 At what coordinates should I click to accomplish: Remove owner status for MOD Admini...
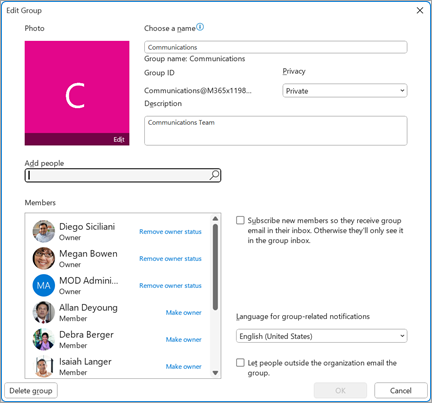(x=170, y=285)
